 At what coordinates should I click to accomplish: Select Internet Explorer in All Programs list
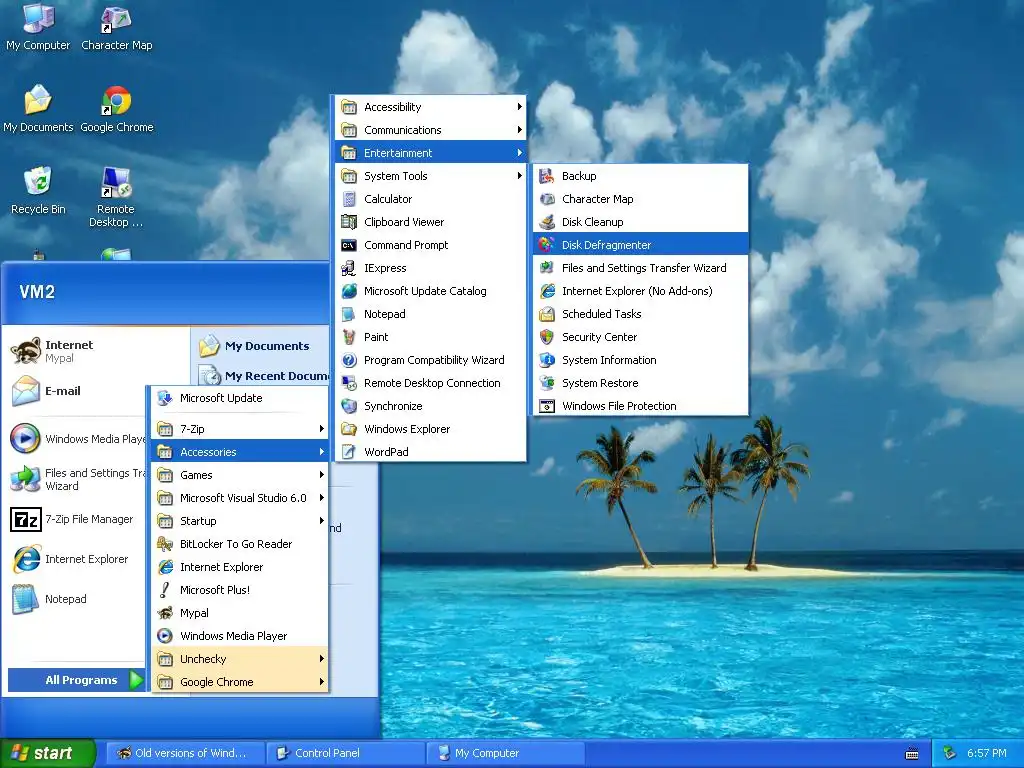click(240, 567)
